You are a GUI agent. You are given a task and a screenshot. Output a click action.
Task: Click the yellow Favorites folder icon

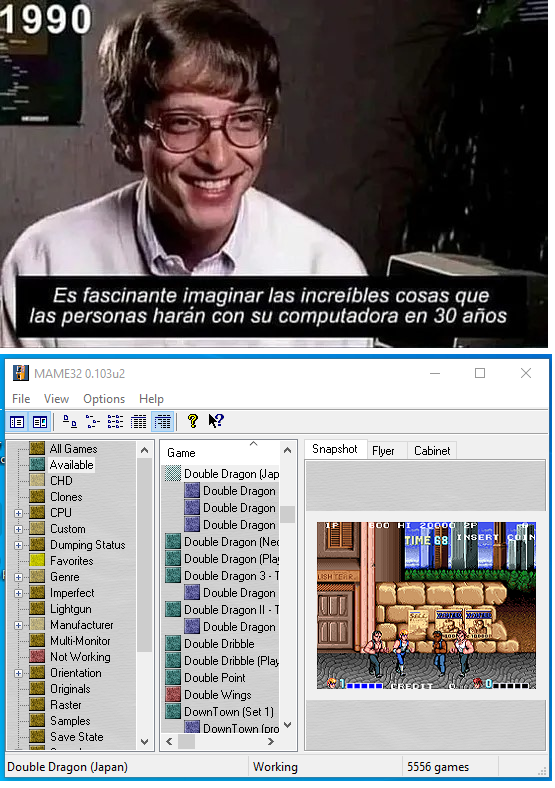(37, 560)
